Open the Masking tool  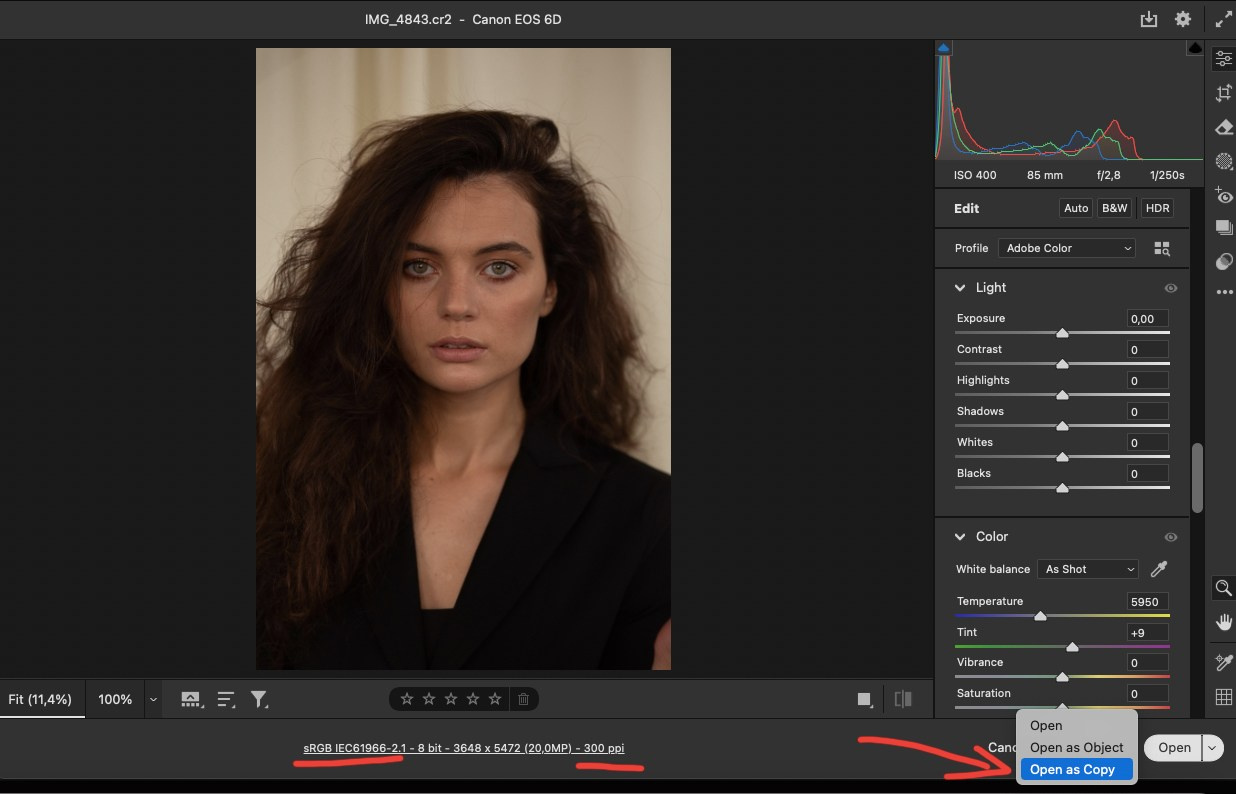(x=1222, y=161)
